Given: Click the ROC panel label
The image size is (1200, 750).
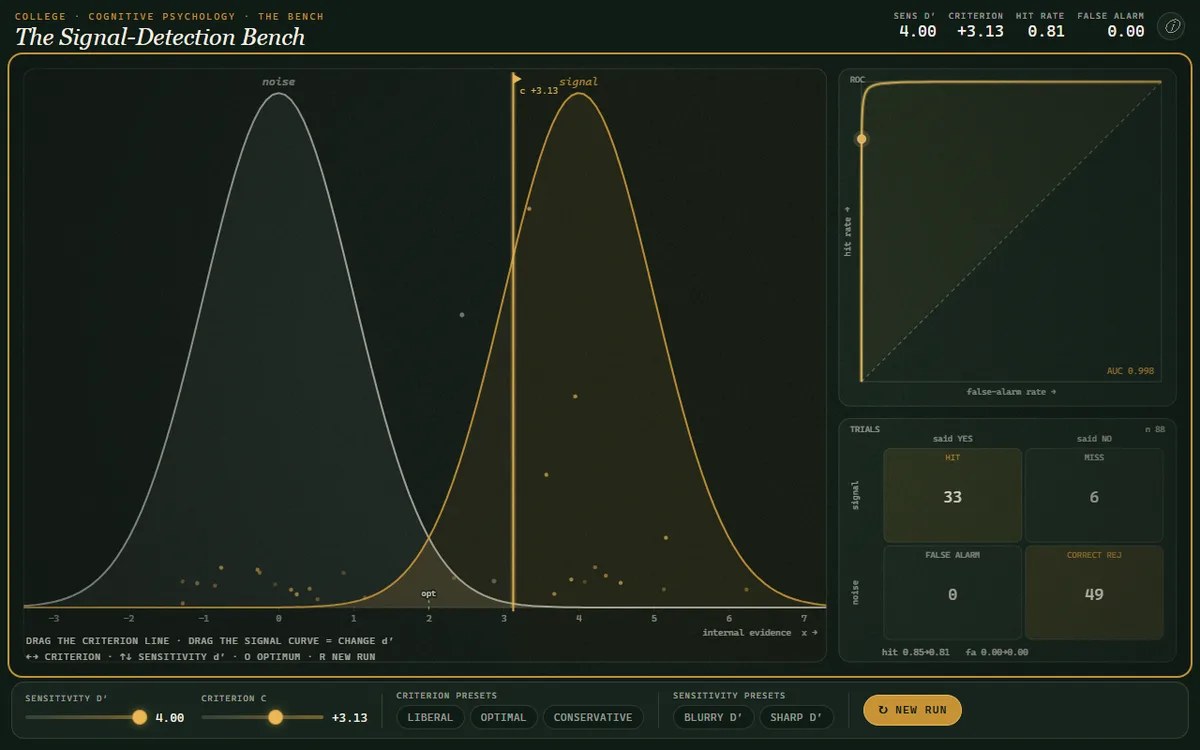Looking at the screenshot, I should click(x=857, y=79).
